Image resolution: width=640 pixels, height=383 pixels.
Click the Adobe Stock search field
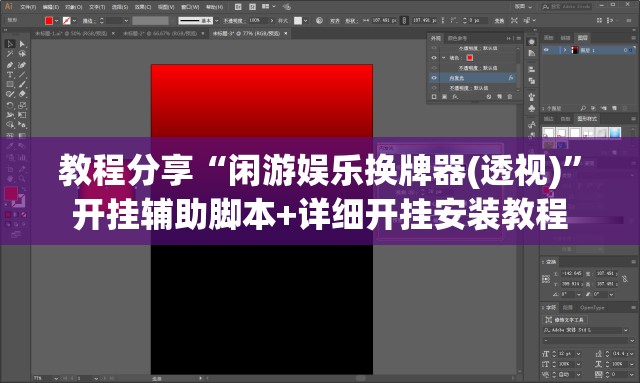(x=567, y=7)
